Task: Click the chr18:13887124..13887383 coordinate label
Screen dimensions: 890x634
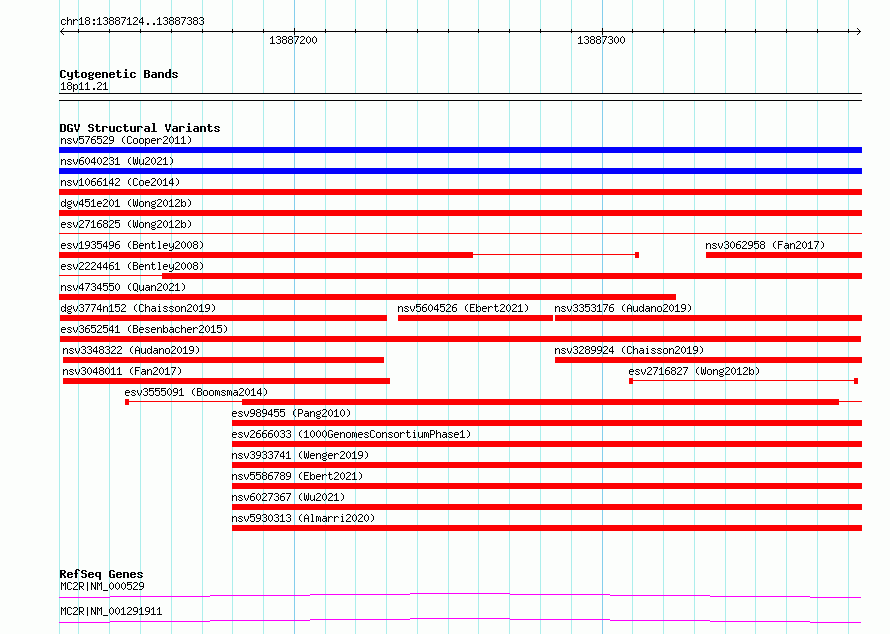Action: coord(132,21)
